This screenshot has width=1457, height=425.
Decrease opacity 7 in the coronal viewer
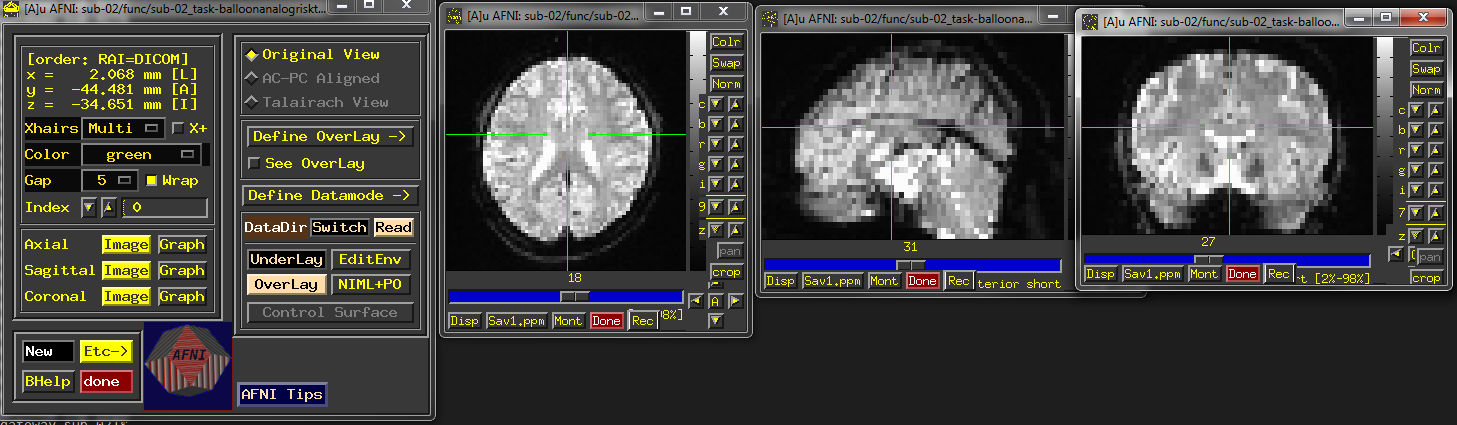1416,212
